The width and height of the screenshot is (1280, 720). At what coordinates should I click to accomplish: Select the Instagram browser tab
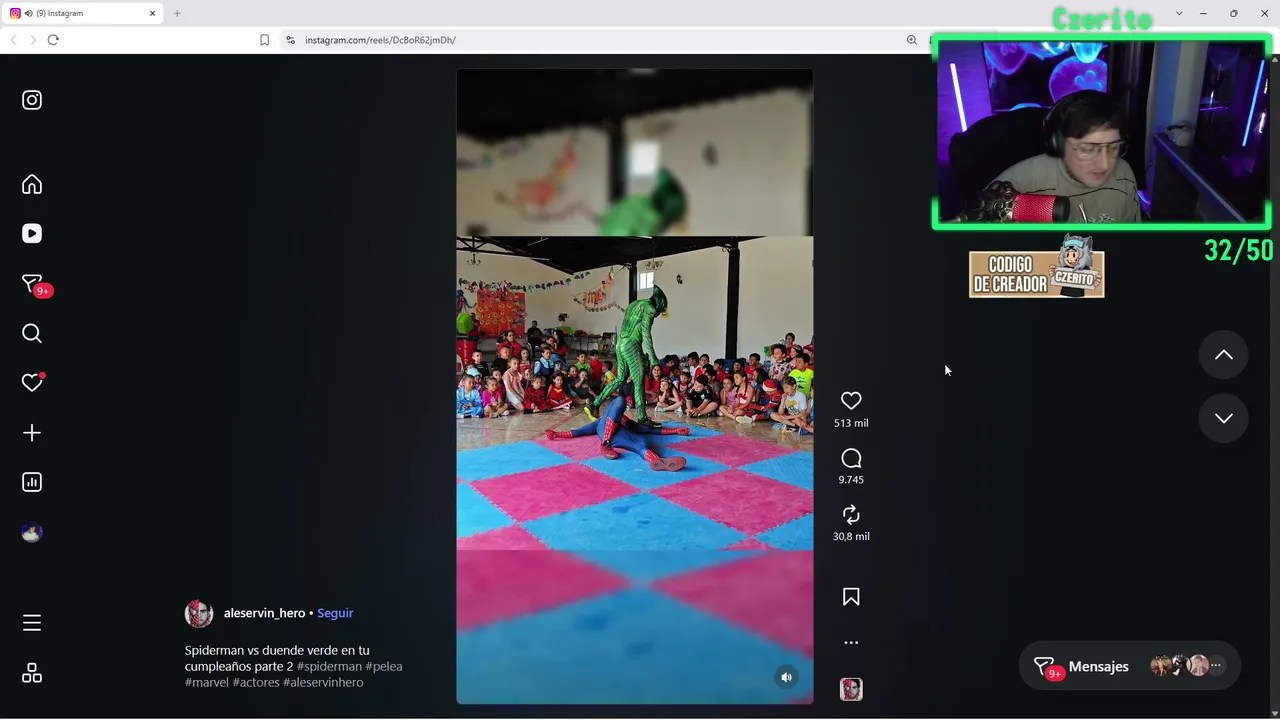(84, 13)
